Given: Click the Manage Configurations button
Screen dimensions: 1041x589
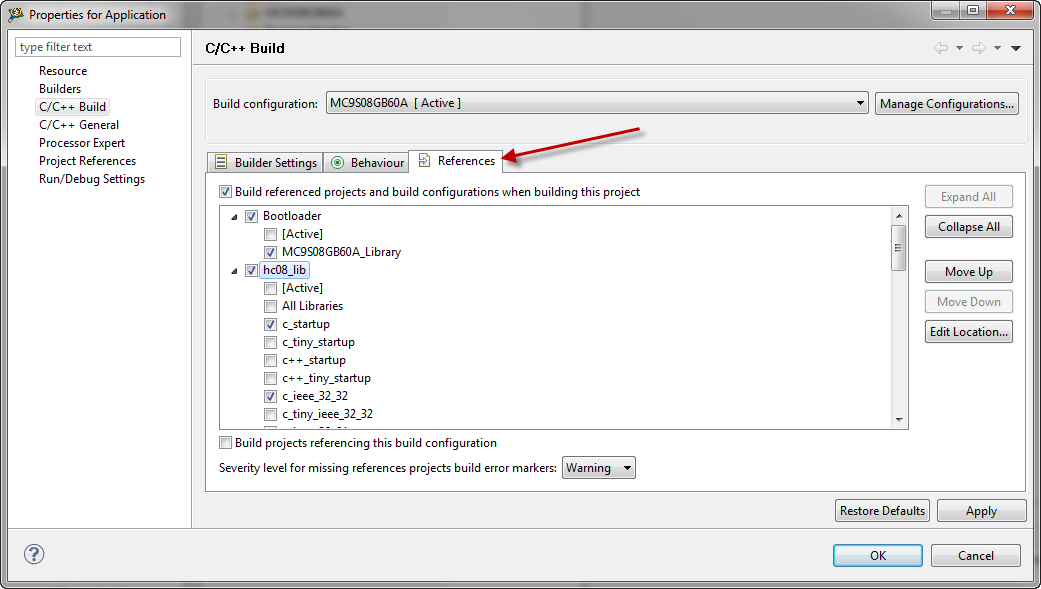Looking at the screenshot, I should click(x=946, y=103).
